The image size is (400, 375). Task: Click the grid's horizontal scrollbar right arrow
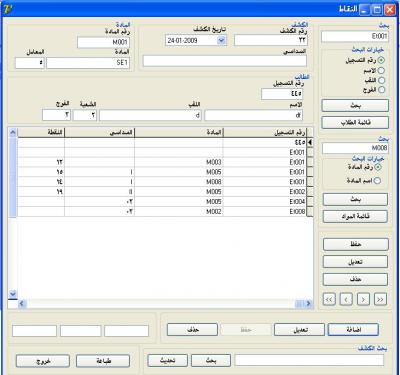(x=308, y=303)
